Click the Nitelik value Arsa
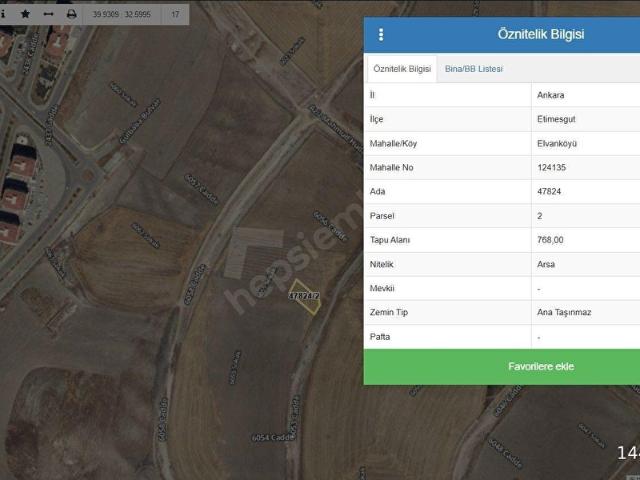Image resolution: width=640 pixels, height=480 pixels. (x=546, y=264)
